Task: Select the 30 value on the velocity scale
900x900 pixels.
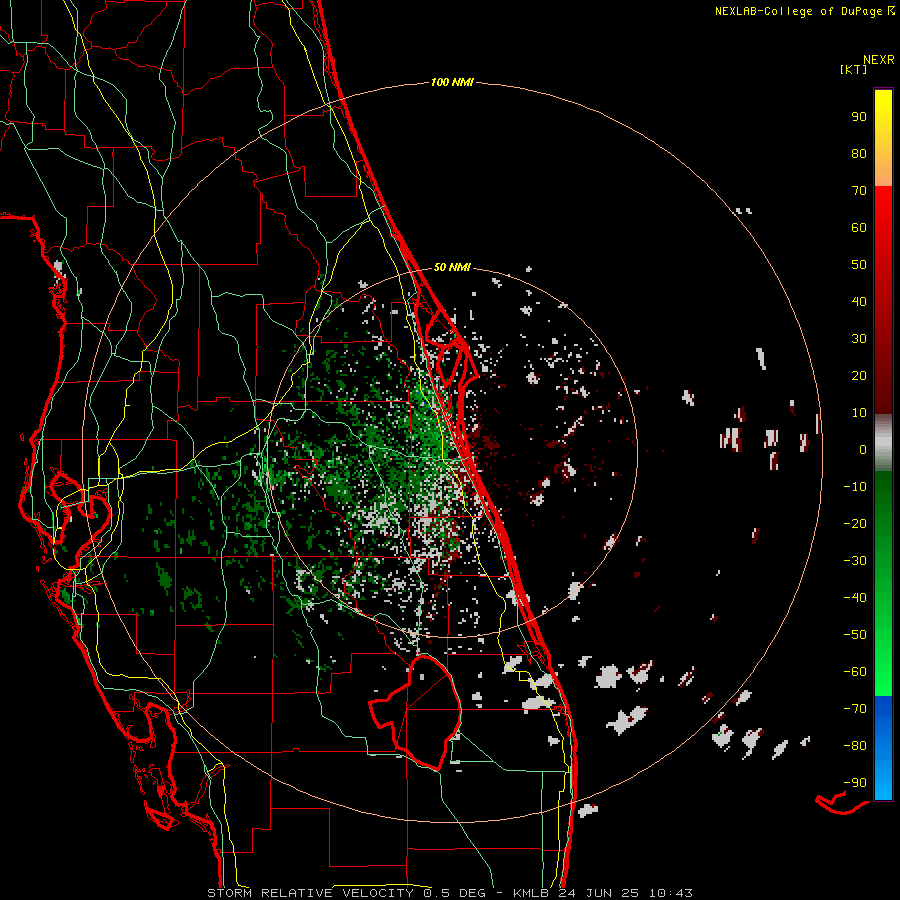Action: click(859, 339)
